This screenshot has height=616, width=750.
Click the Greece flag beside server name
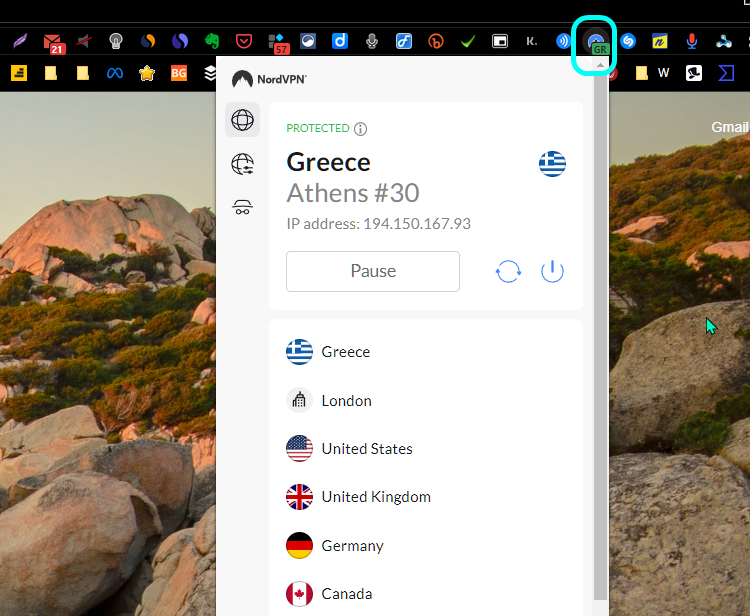pos(552,164)
